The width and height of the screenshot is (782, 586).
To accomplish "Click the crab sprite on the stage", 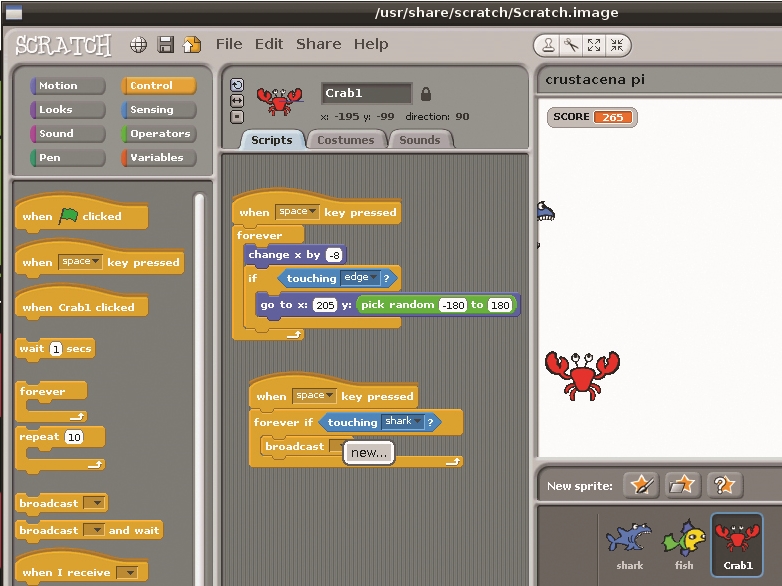I will click(x=582, y=375).
